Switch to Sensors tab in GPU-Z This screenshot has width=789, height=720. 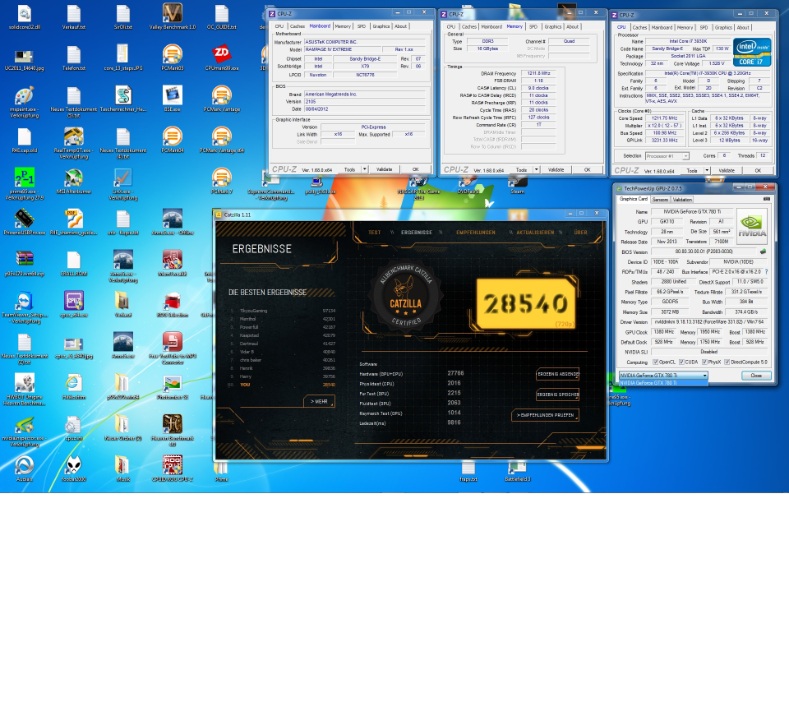point(660,200)
